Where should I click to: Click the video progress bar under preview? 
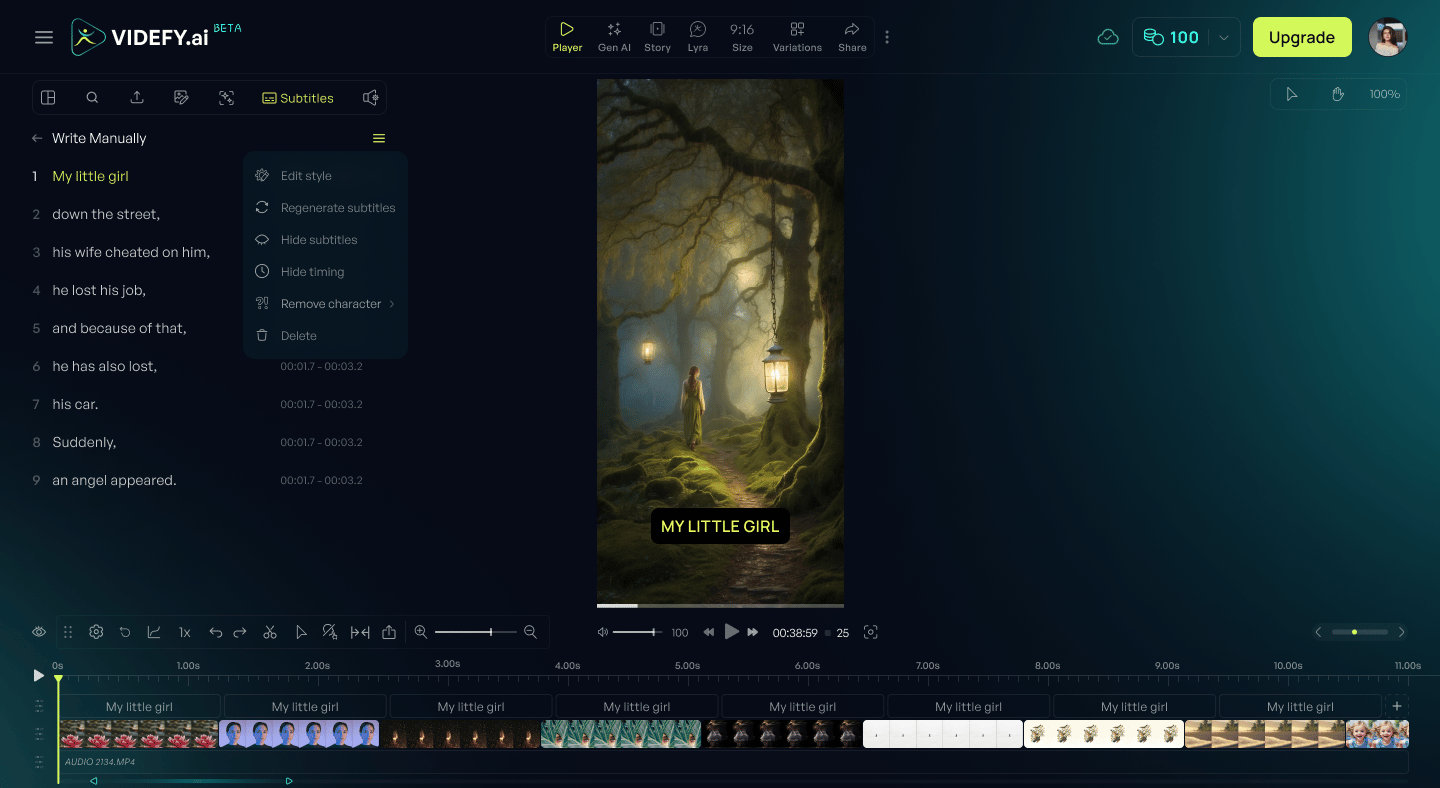[720, 606]
